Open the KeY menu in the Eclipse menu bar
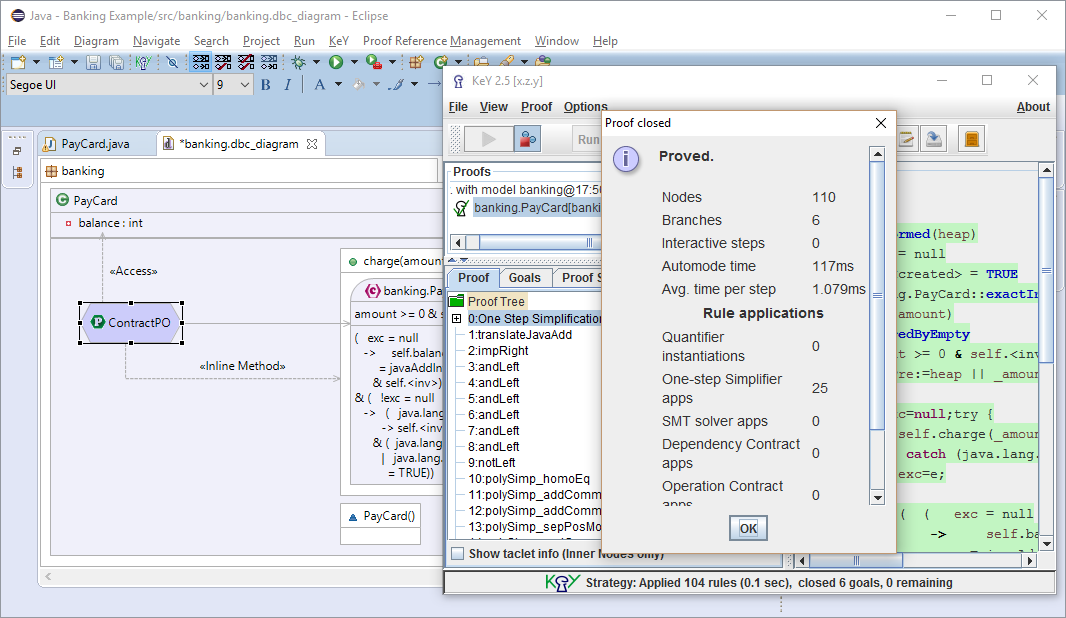Screen dimensions: 1066x618 coord(339,41)
